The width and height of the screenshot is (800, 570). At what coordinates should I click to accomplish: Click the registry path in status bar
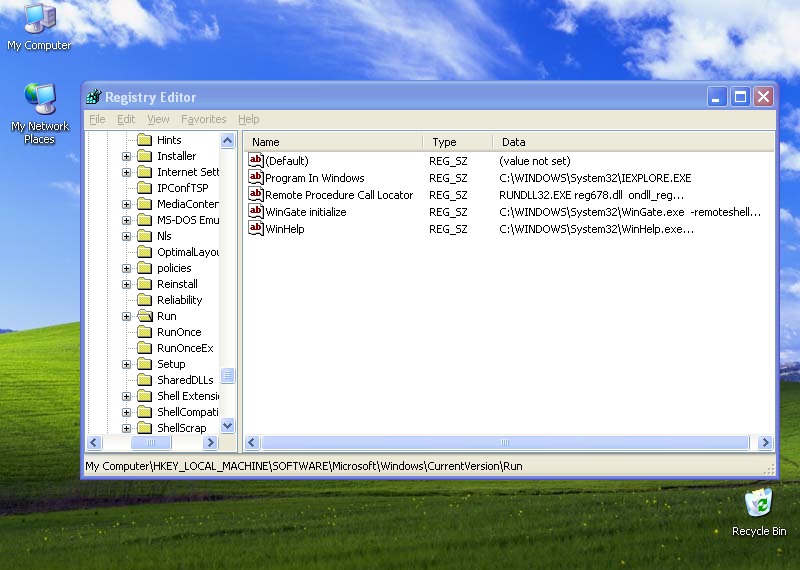tap(304, 466)
